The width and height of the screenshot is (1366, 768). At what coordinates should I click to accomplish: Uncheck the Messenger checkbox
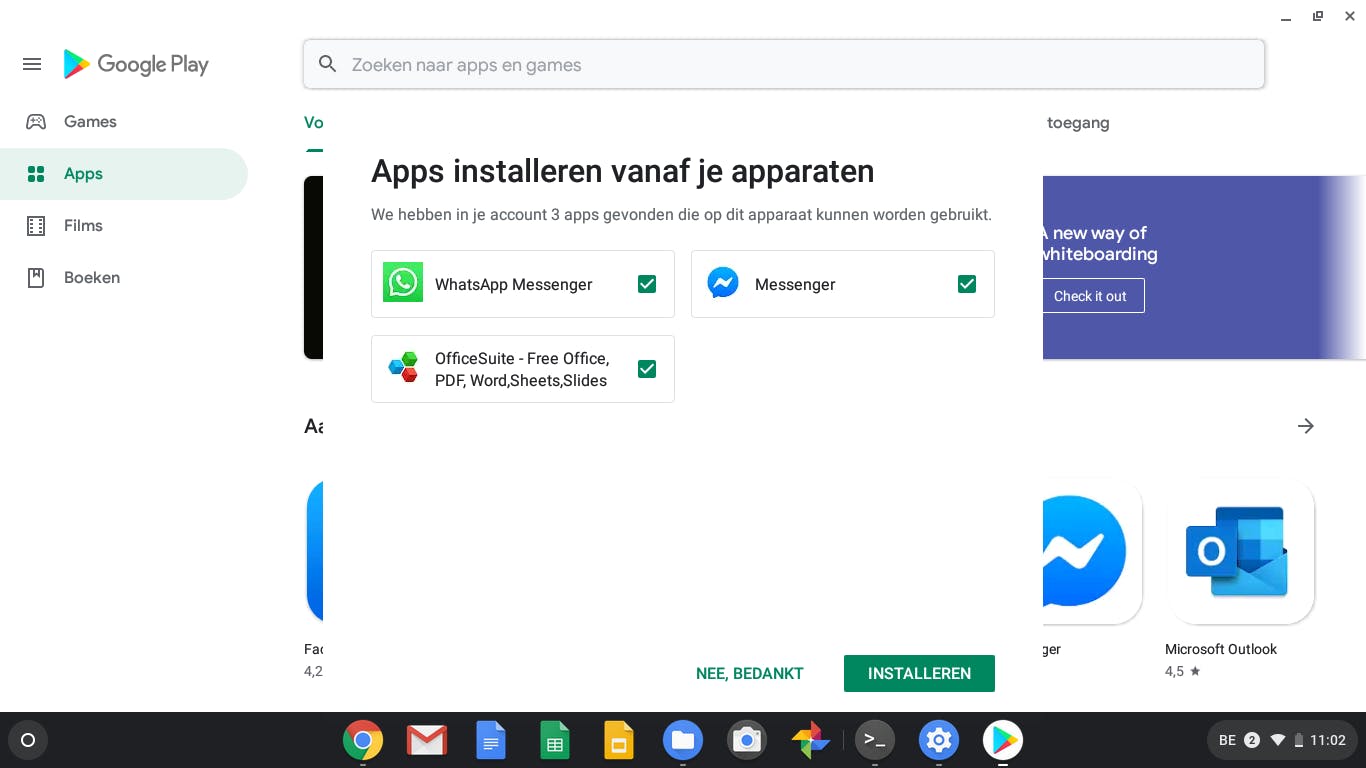click(967, 284)
